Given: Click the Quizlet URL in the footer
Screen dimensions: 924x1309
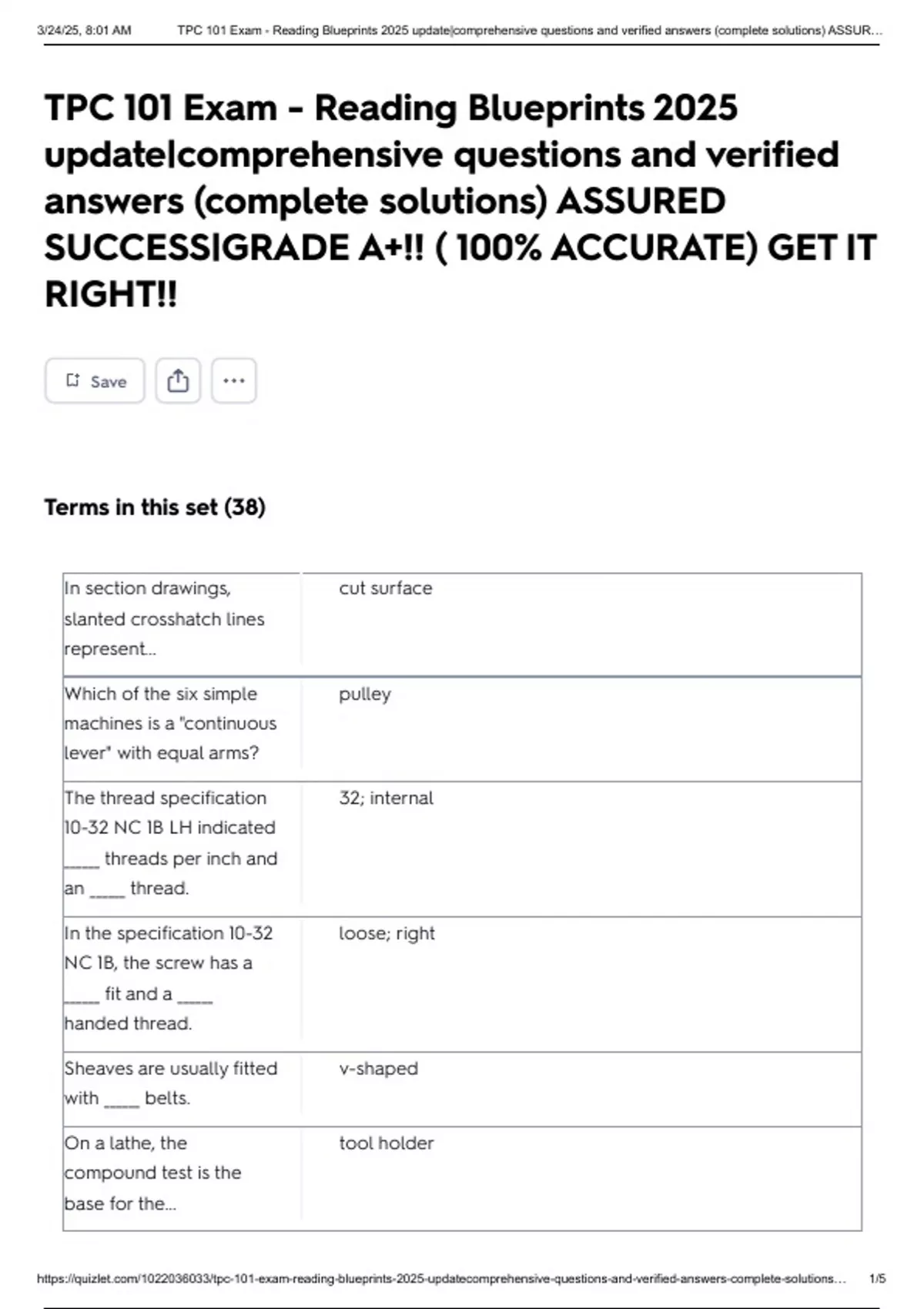Looking at the screenshot, I should coord(441,1279).
